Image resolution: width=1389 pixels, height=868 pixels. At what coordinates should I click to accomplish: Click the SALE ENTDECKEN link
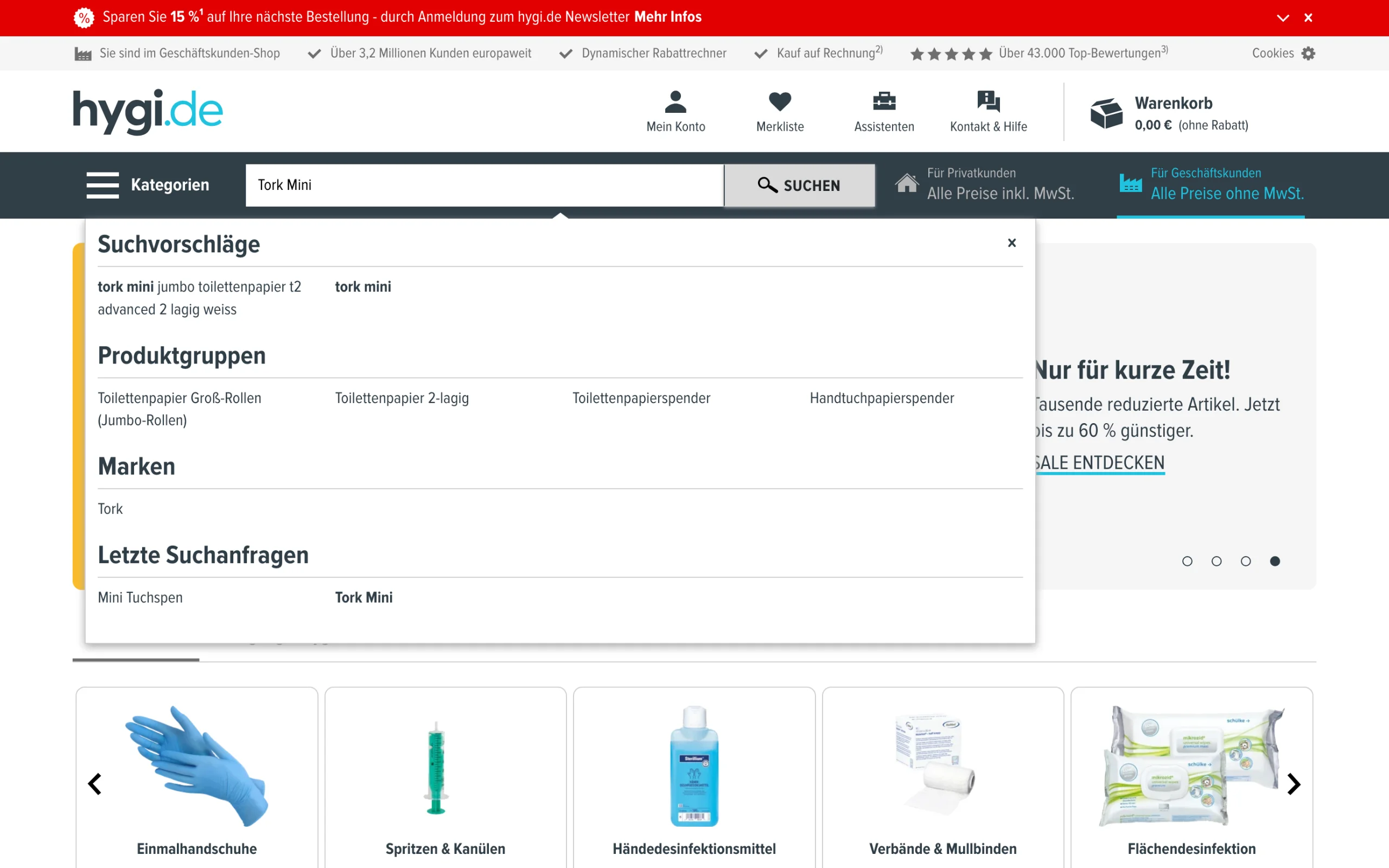click(1100, 463)
